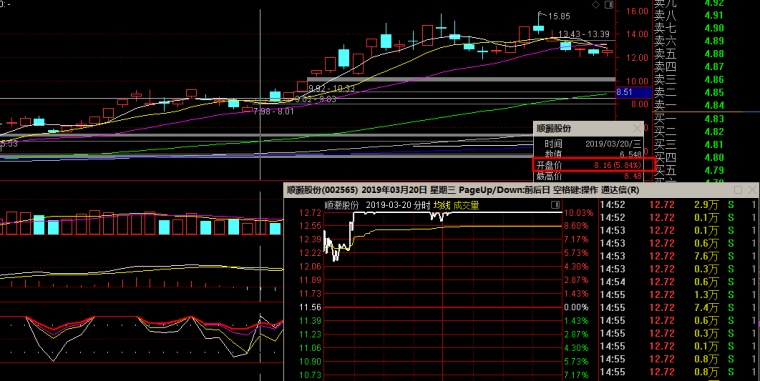760x381 pixels.
Task: Close the 顺灏股份 data tooltip panel
Action: click(637, 128)
